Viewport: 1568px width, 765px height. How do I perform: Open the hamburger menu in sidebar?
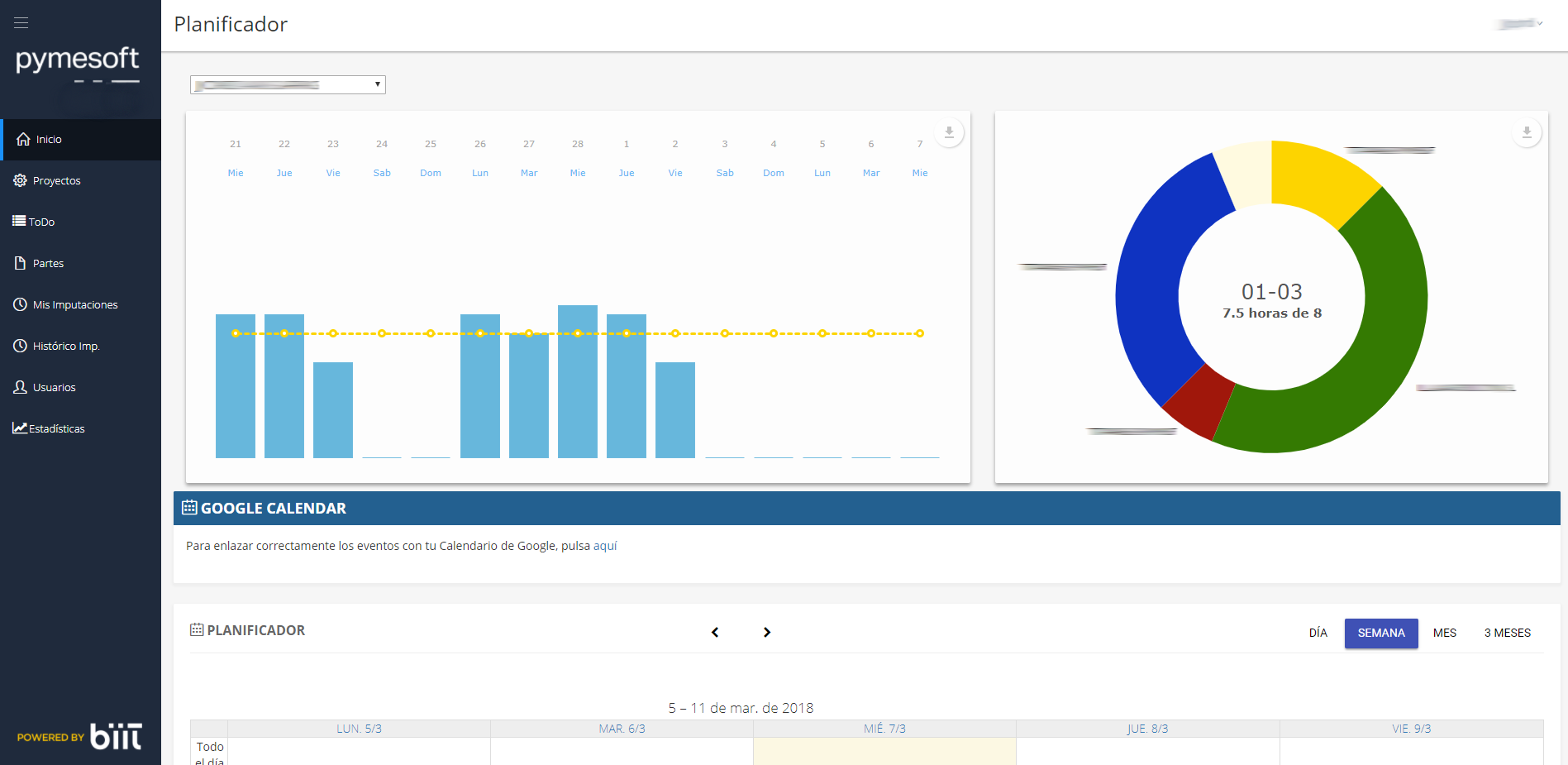[21, 23]
